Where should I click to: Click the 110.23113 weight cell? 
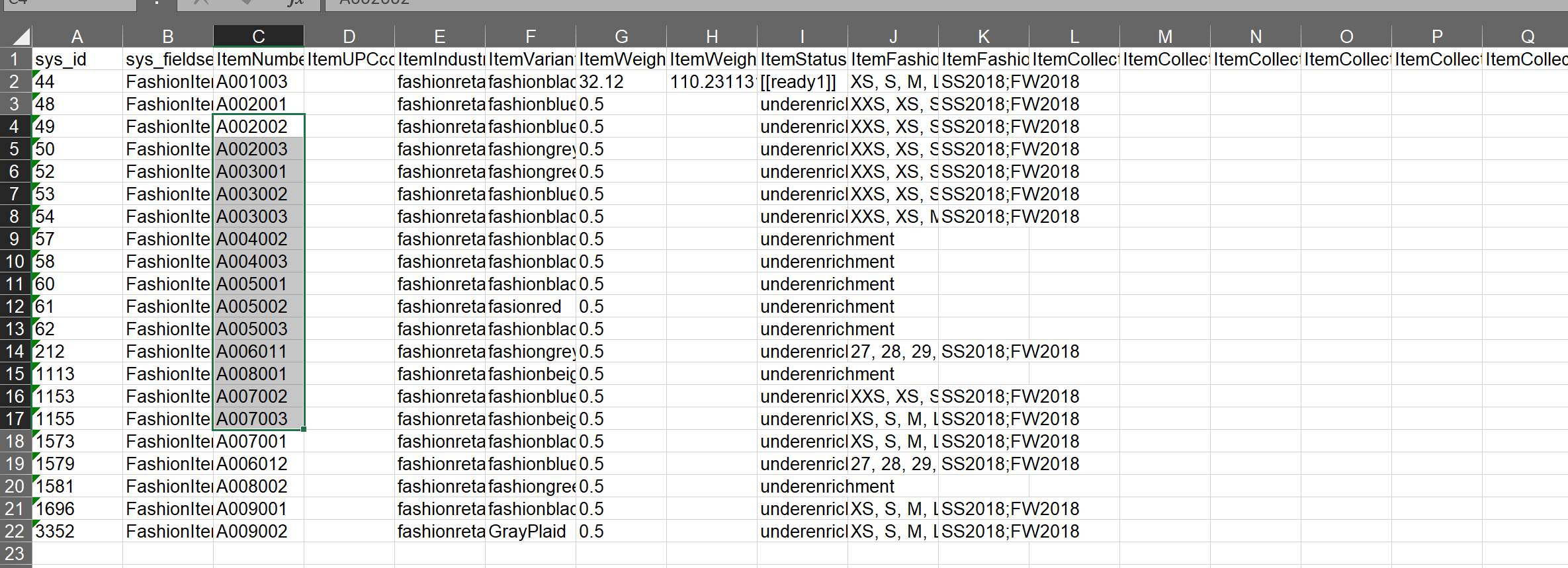[x=711, y=82]
